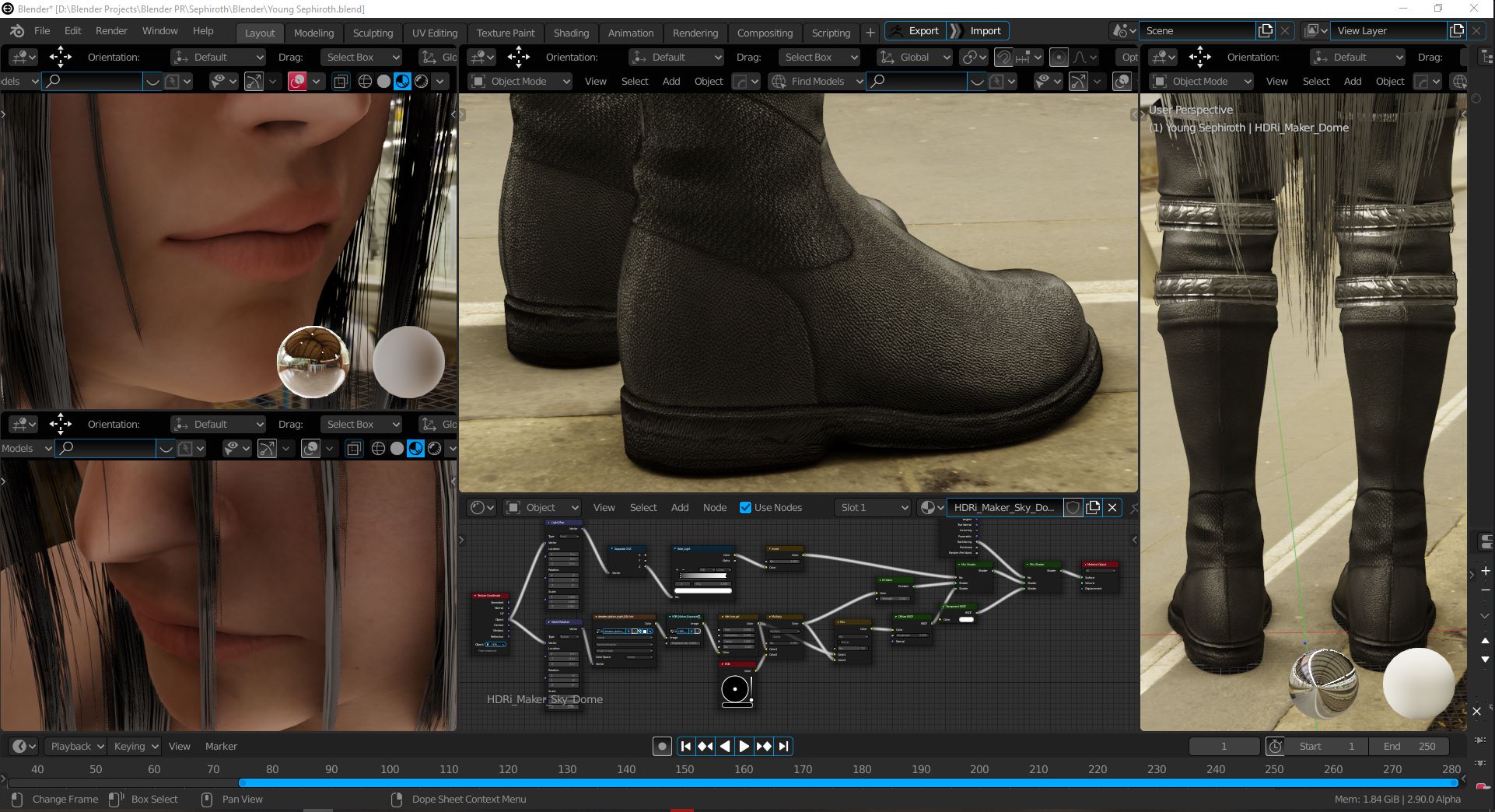This screenshot has width=1495, height=812.
Task: Click the search field beside Find Models
Action: (x=918, y=81)
